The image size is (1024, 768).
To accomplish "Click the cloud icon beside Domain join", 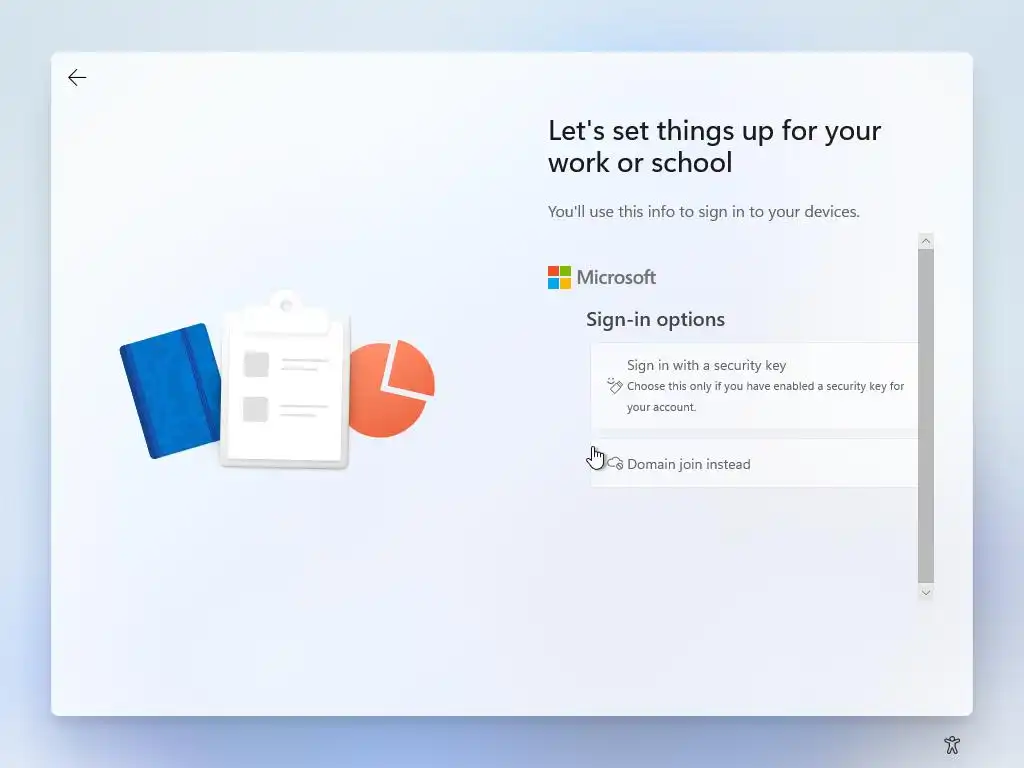I will point(615,464).
